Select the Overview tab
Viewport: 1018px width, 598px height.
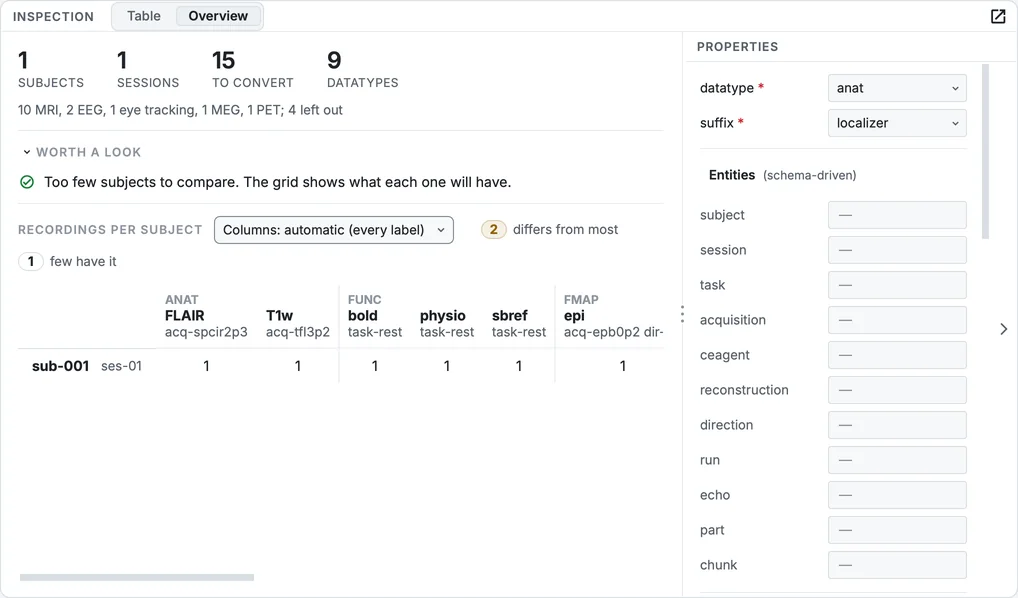point(218,16)
